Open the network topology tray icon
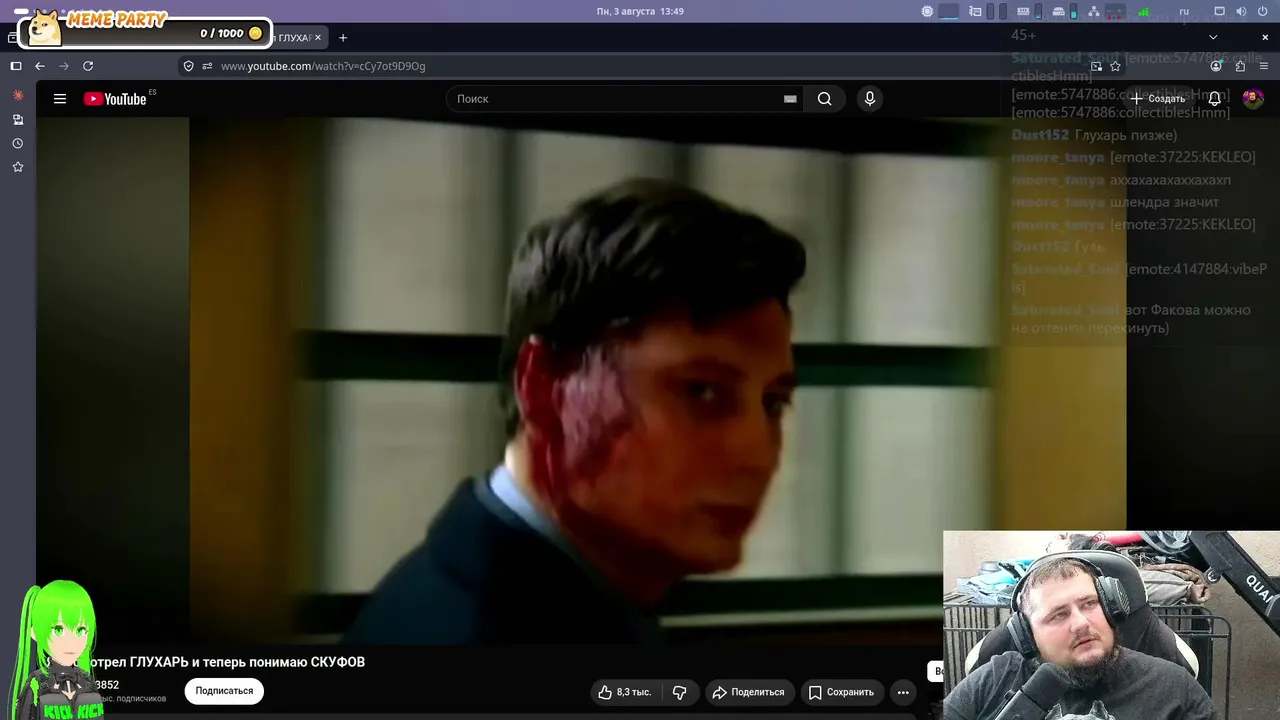This screenshot has width=1280, height=720. [x=1093, y=12]
